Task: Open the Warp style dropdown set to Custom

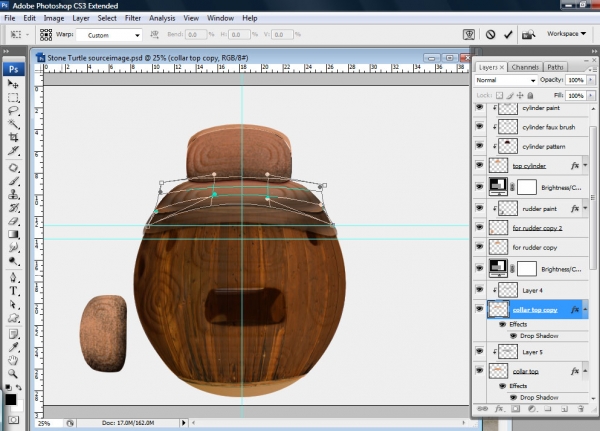Action: (x=109, y=35)
